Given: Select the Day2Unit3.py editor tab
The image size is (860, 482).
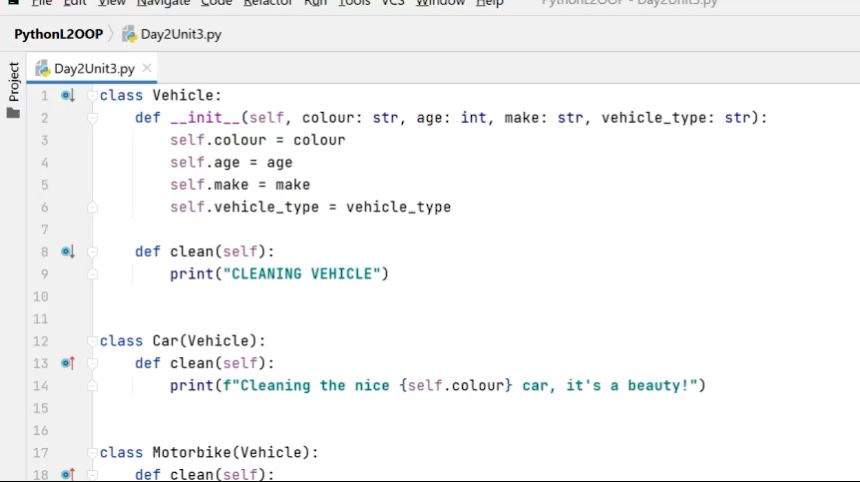Looking at the screenshot, I should (94, 69).
